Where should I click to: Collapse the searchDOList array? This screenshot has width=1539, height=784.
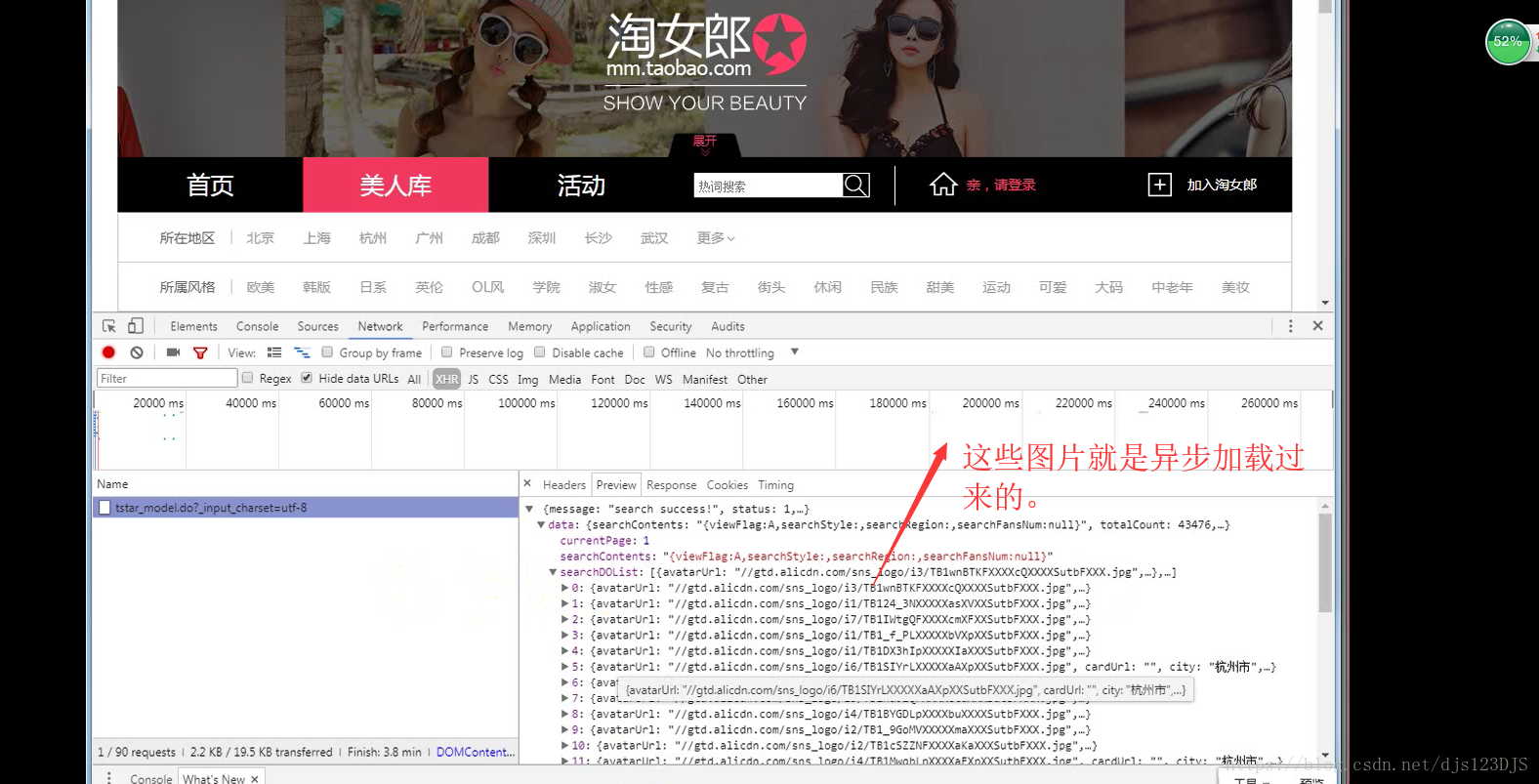[553, 572]
